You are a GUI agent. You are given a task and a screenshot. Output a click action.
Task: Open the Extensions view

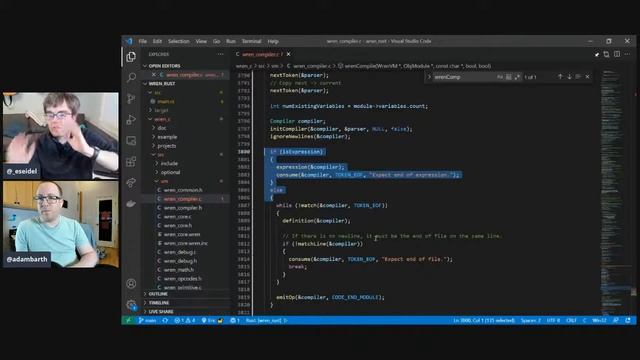click(x=131, y=162)
